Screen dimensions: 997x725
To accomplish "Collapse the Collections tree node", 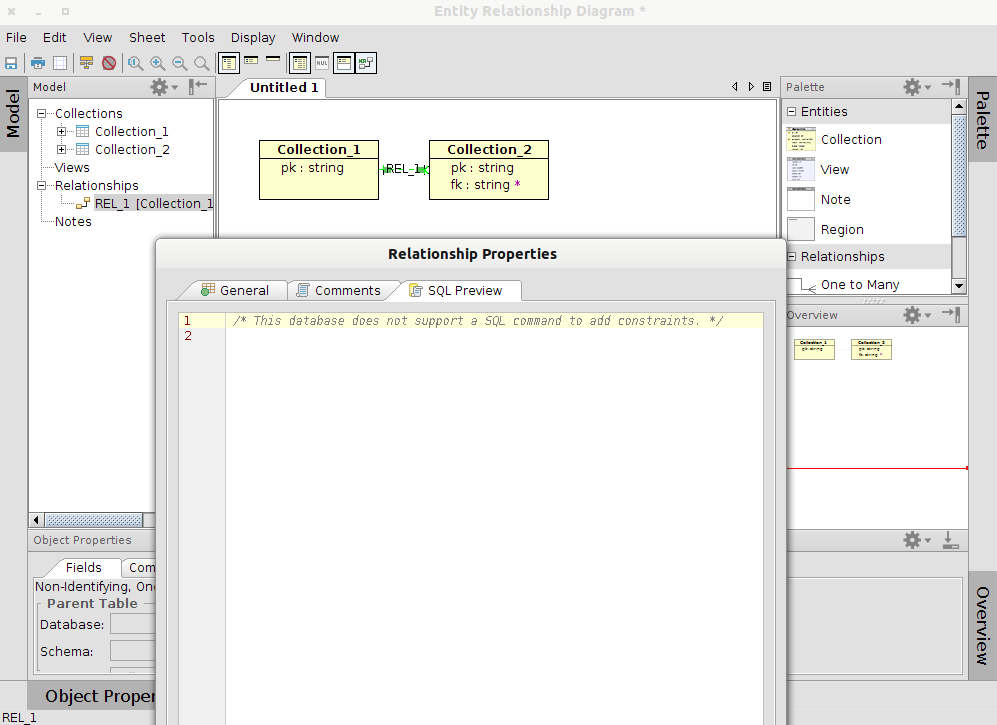I will [42, 114].
